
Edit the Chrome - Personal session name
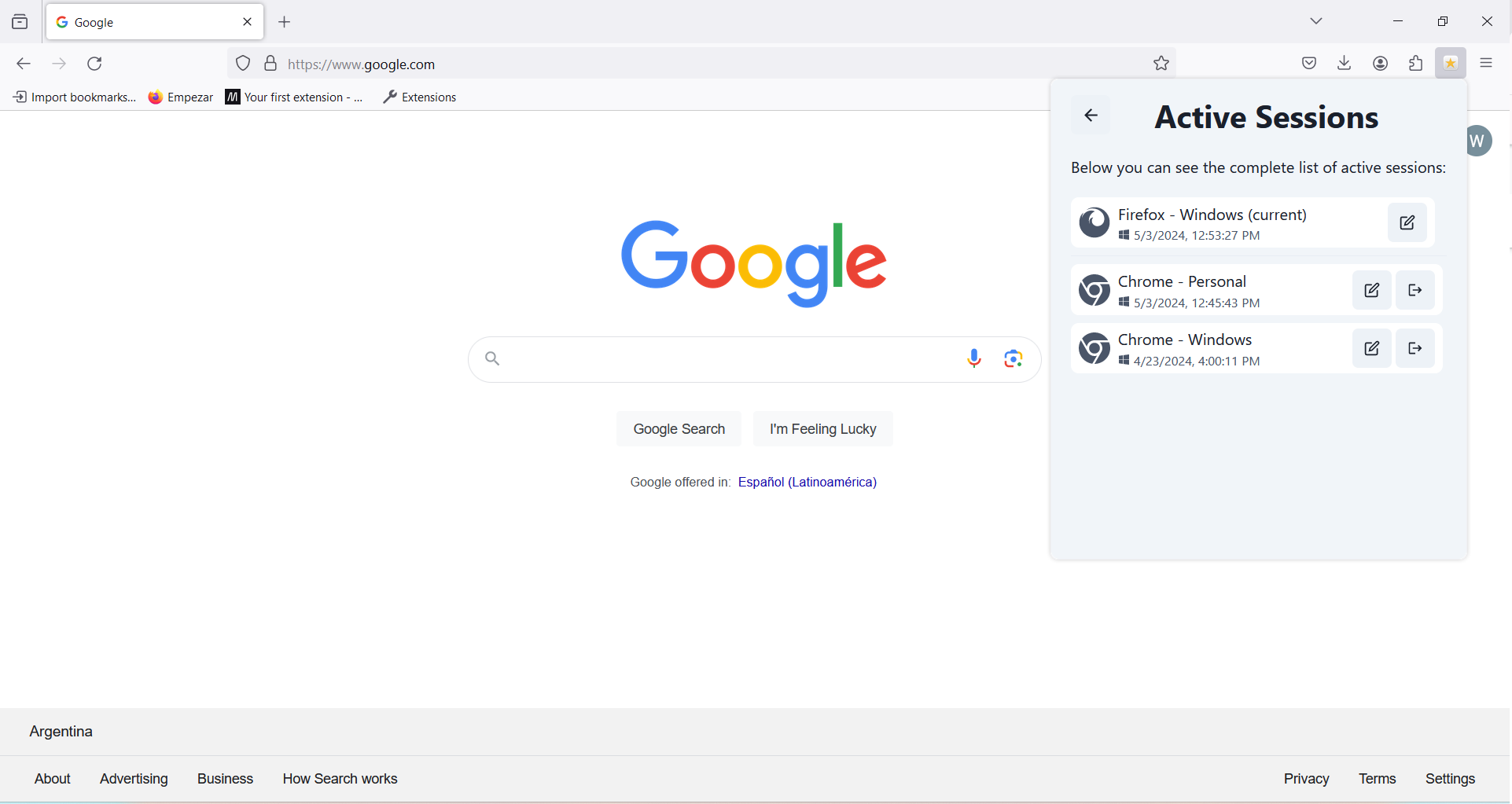tap(1372, 291)
